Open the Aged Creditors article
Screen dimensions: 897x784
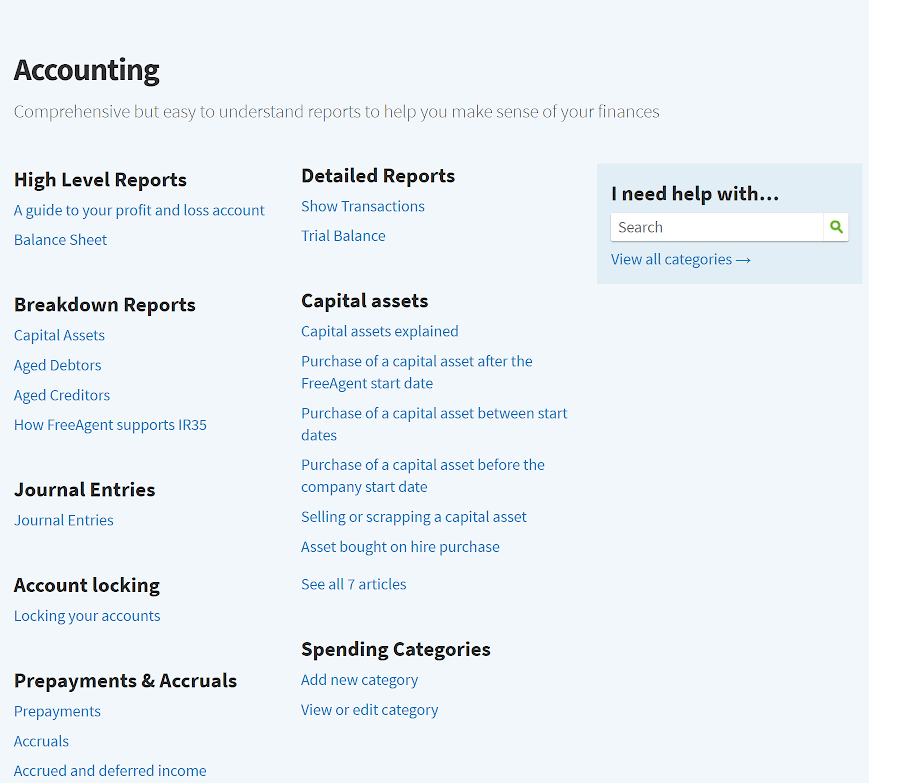pos(62,395)
